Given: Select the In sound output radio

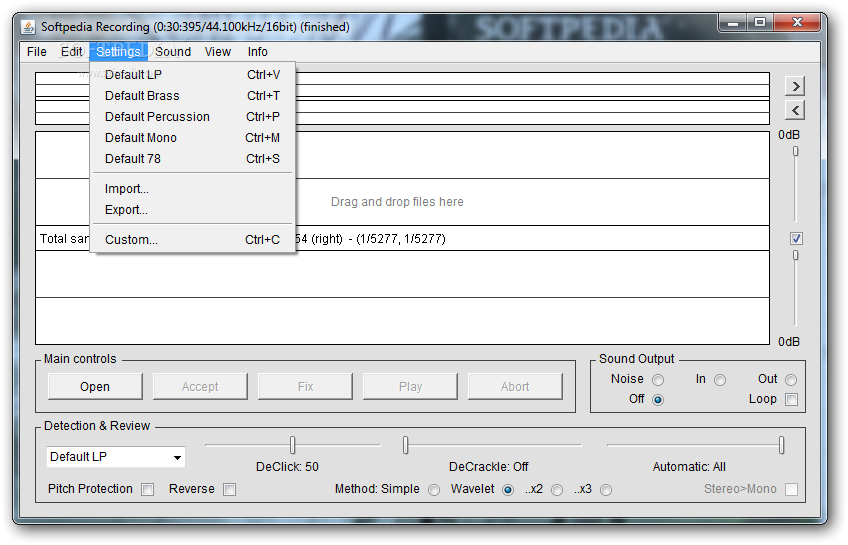Looking at the screenshot, I should tap(720, 380).
